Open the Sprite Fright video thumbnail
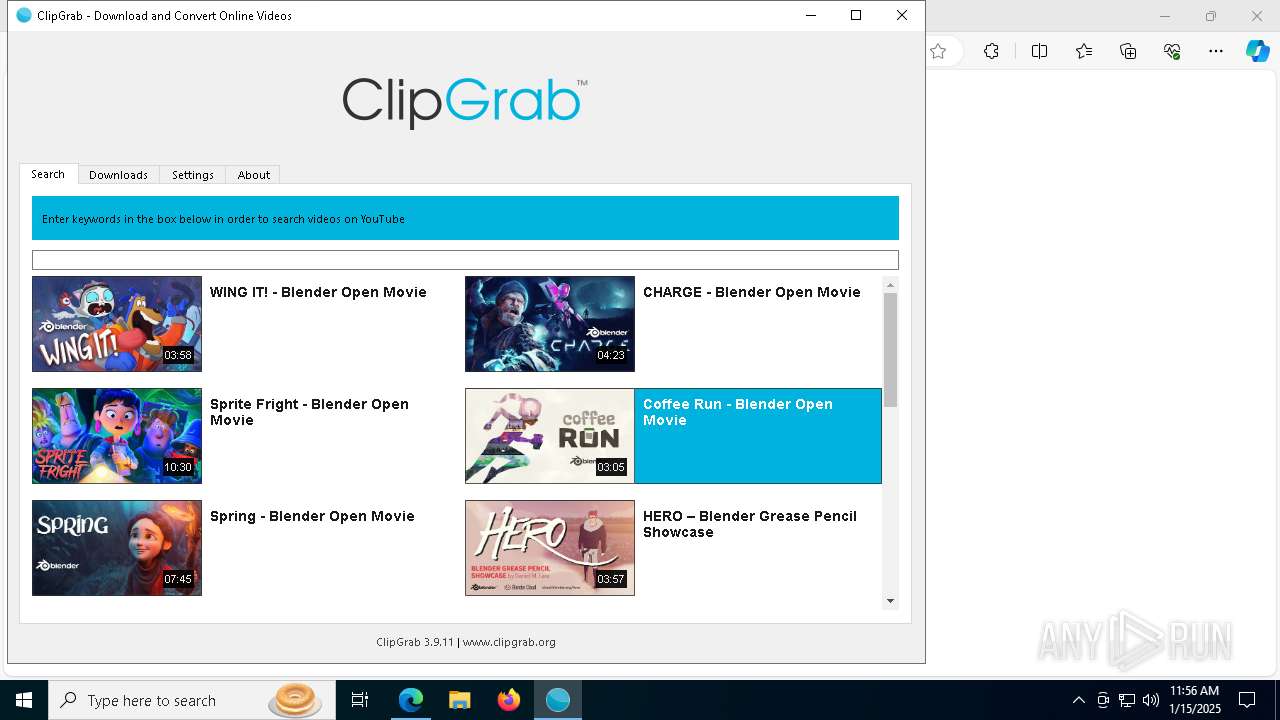The height and width of the screenshot is (720, 1280). 117,436
